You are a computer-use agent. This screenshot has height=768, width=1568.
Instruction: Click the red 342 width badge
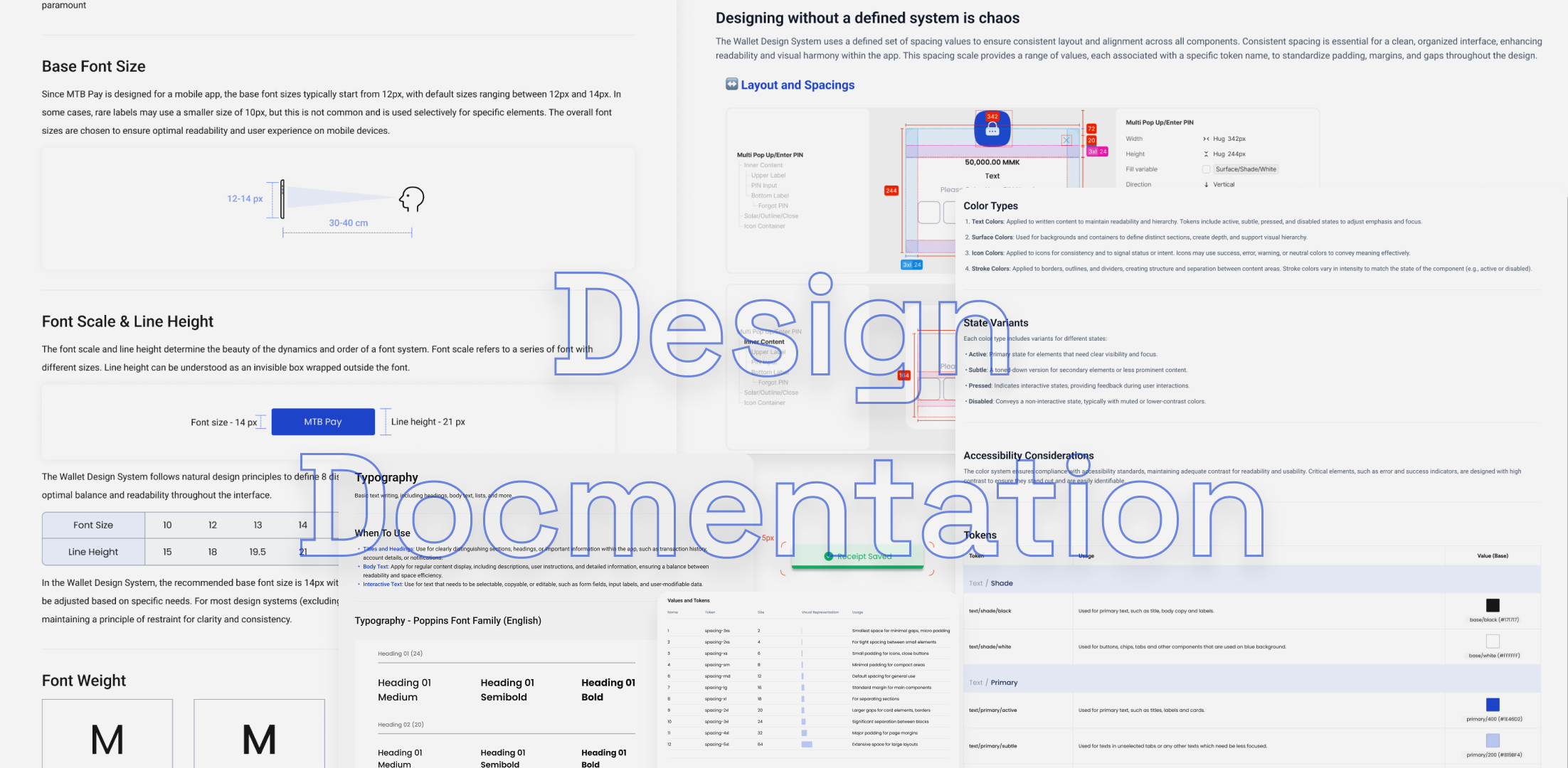click(x=992, y=117)
